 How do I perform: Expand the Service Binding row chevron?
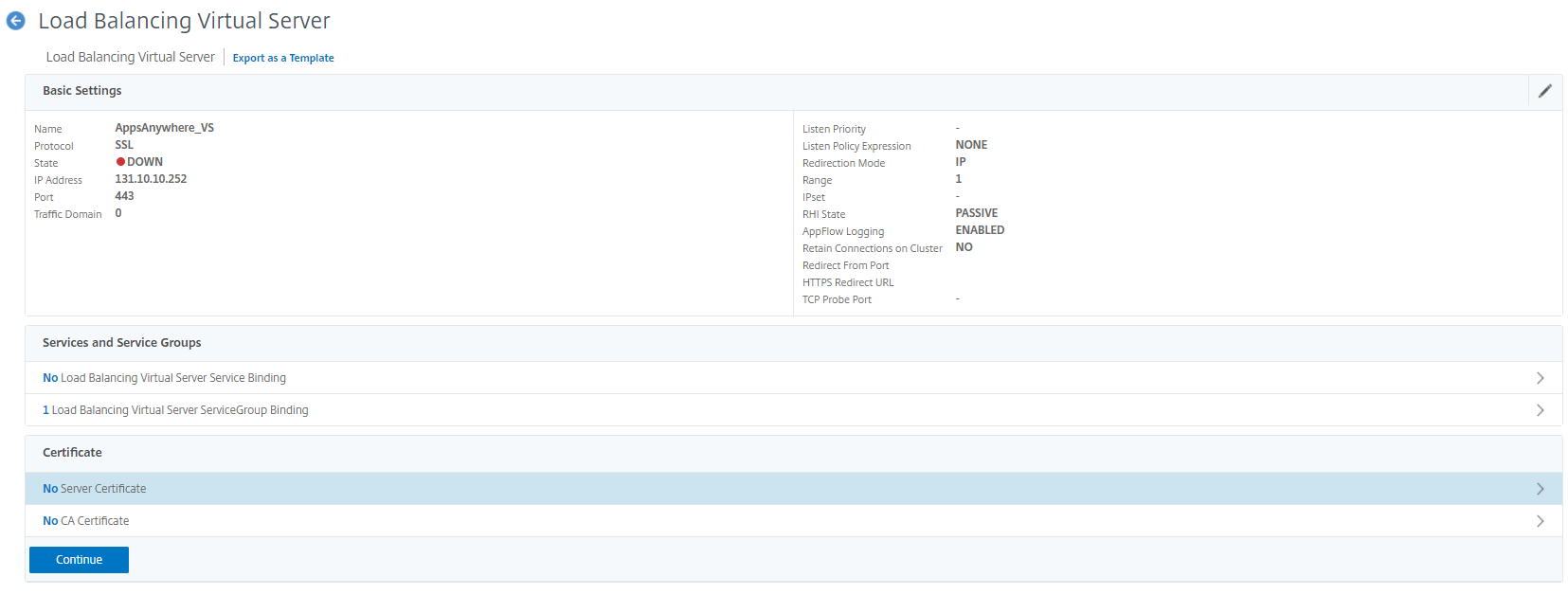coord(1540,378)
